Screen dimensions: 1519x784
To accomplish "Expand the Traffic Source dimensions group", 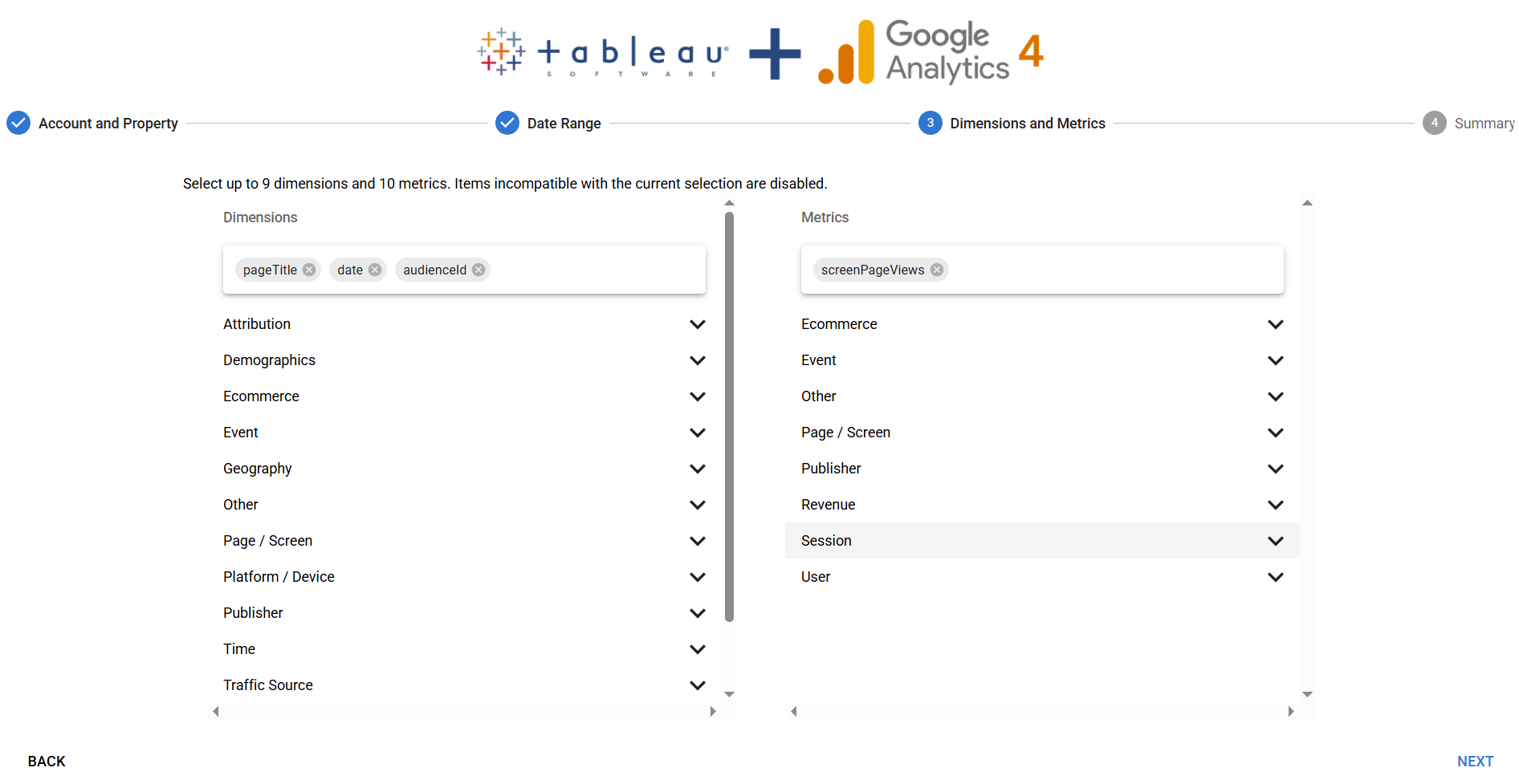I will coord(464,685).
